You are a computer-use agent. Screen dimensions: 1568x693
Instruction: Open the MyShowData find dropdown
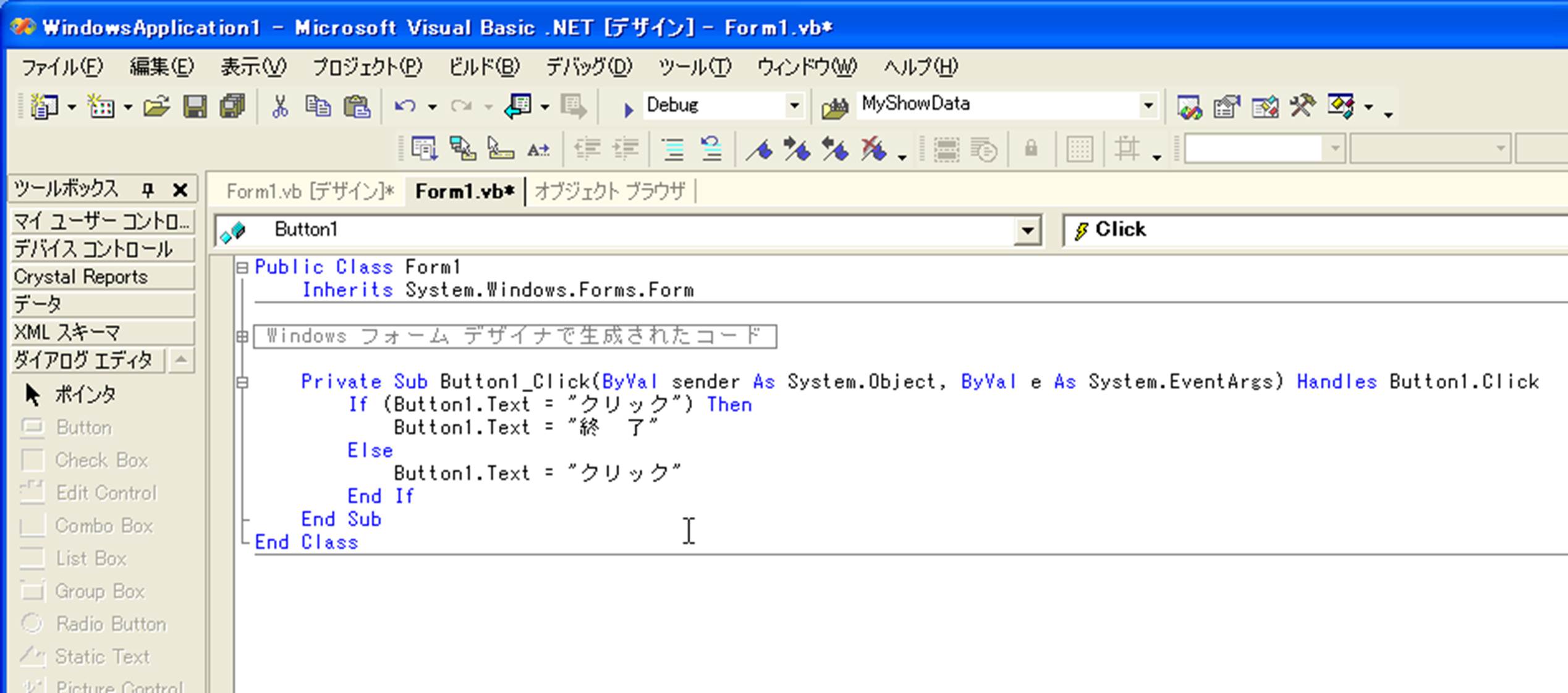(x=1148, y=106)
